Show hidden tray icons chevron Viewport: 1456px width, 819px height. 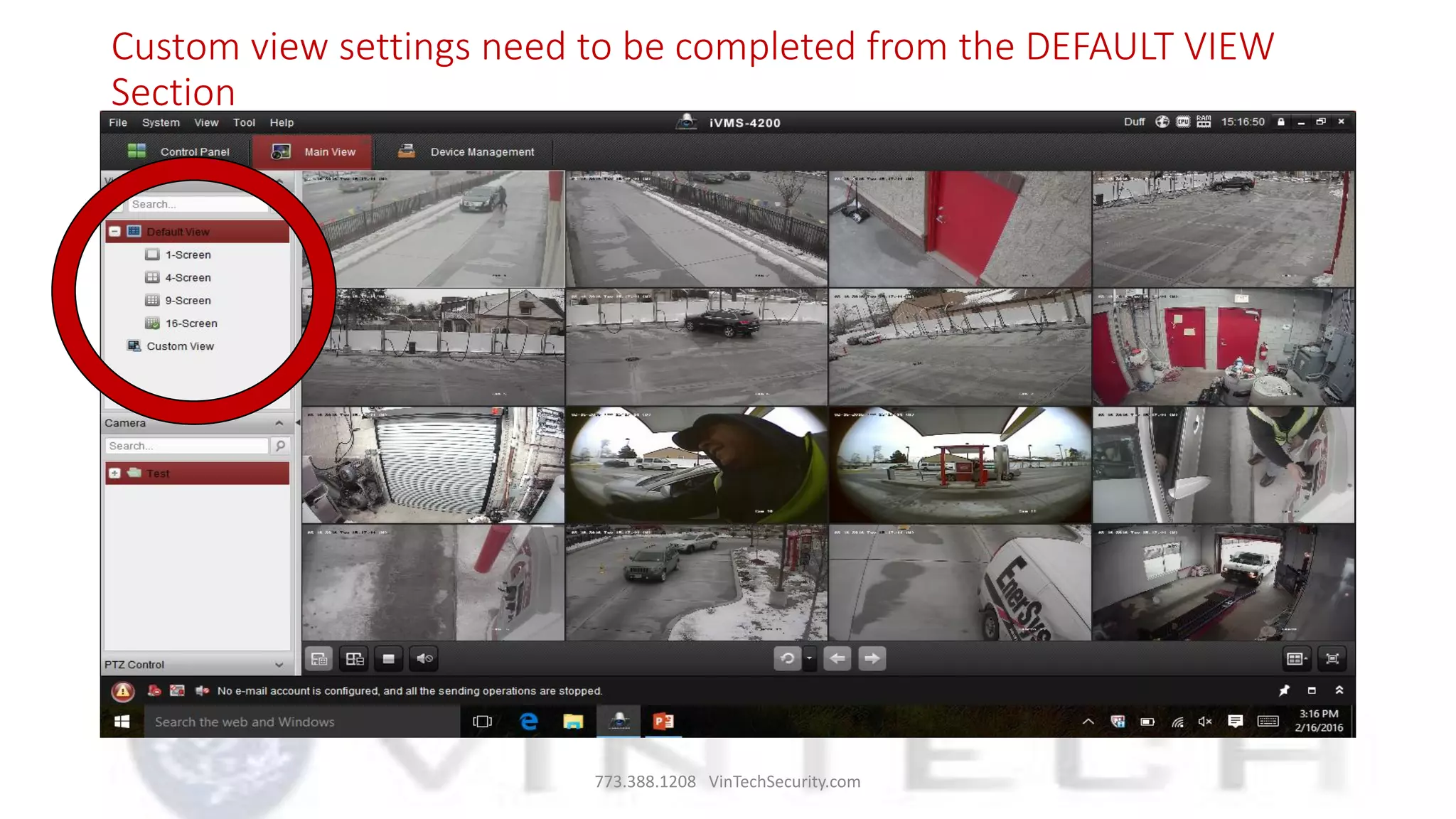click(x=1088, y=722)
